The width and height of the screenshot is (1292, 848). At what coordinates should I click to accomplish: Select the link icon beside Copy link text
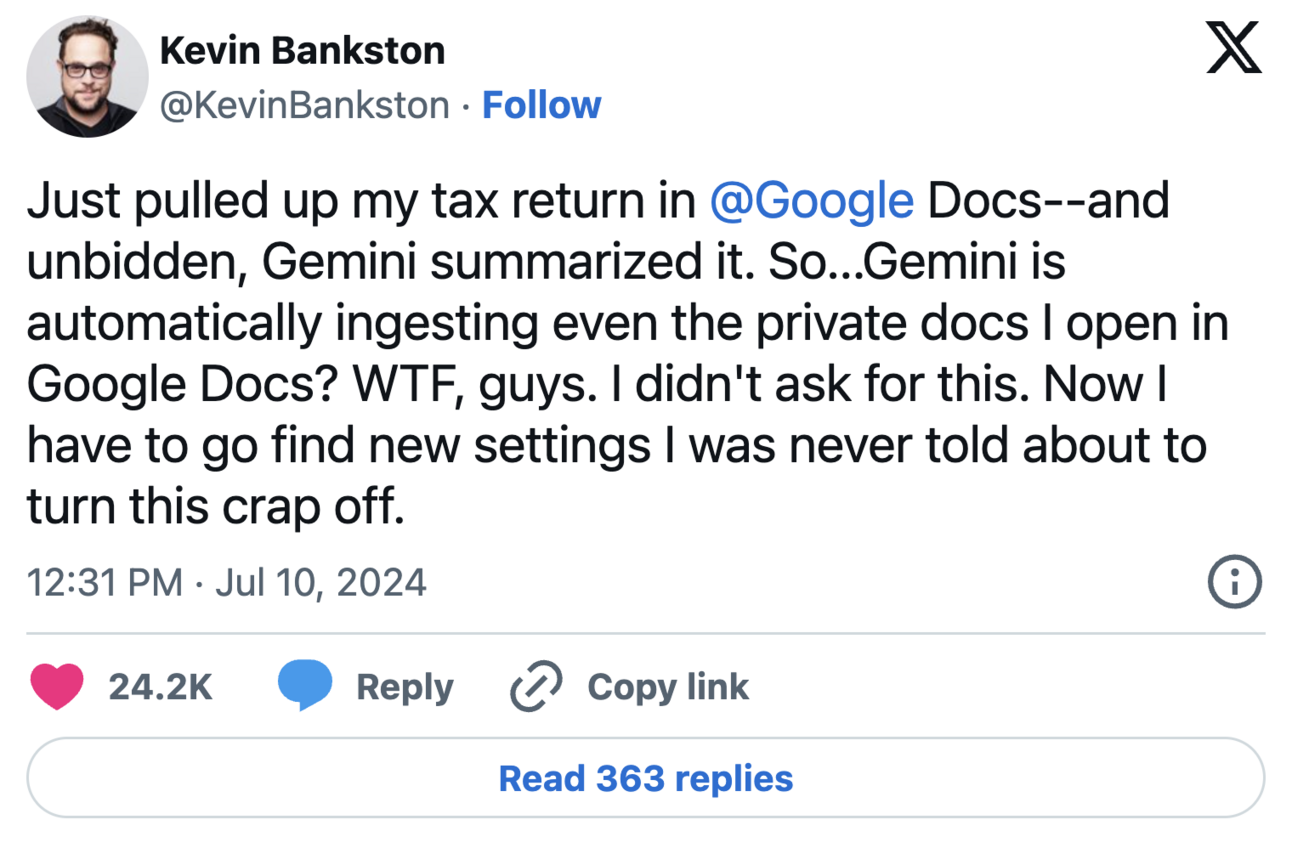point(534,687)
